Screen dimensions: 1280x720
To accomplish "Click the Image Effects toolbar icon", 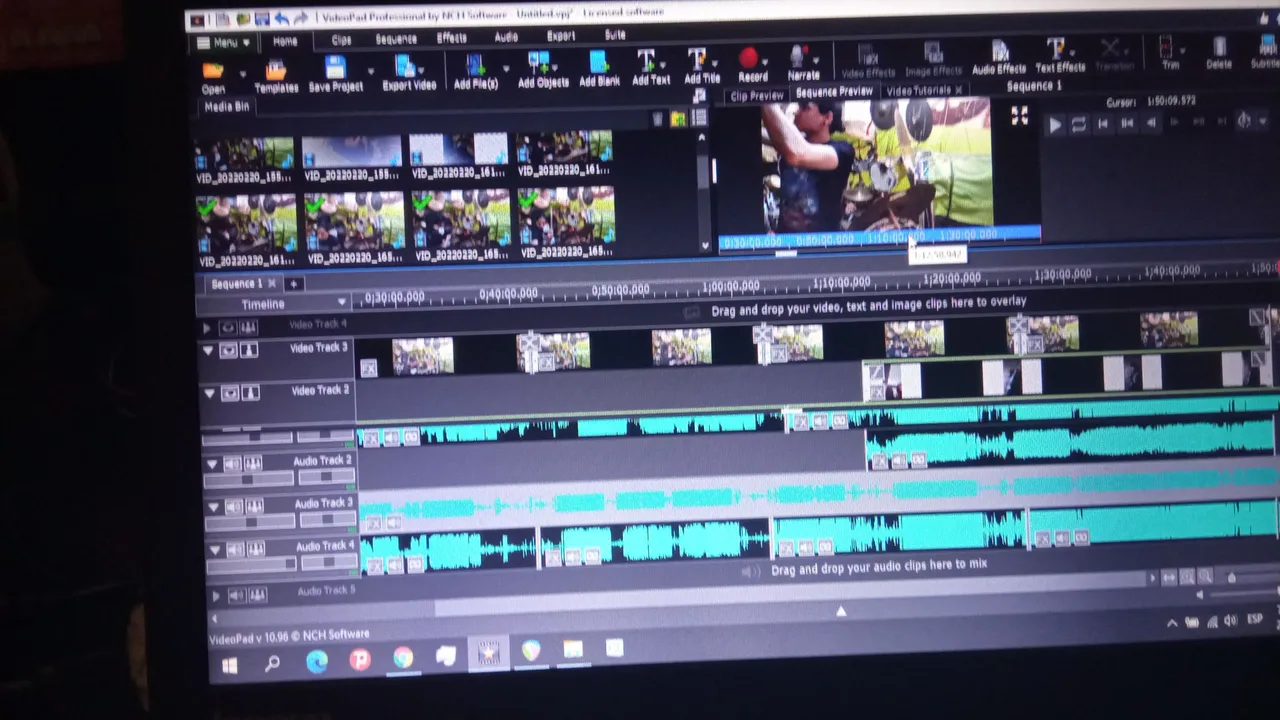I will pyautogui.click(x=933, y=53).
